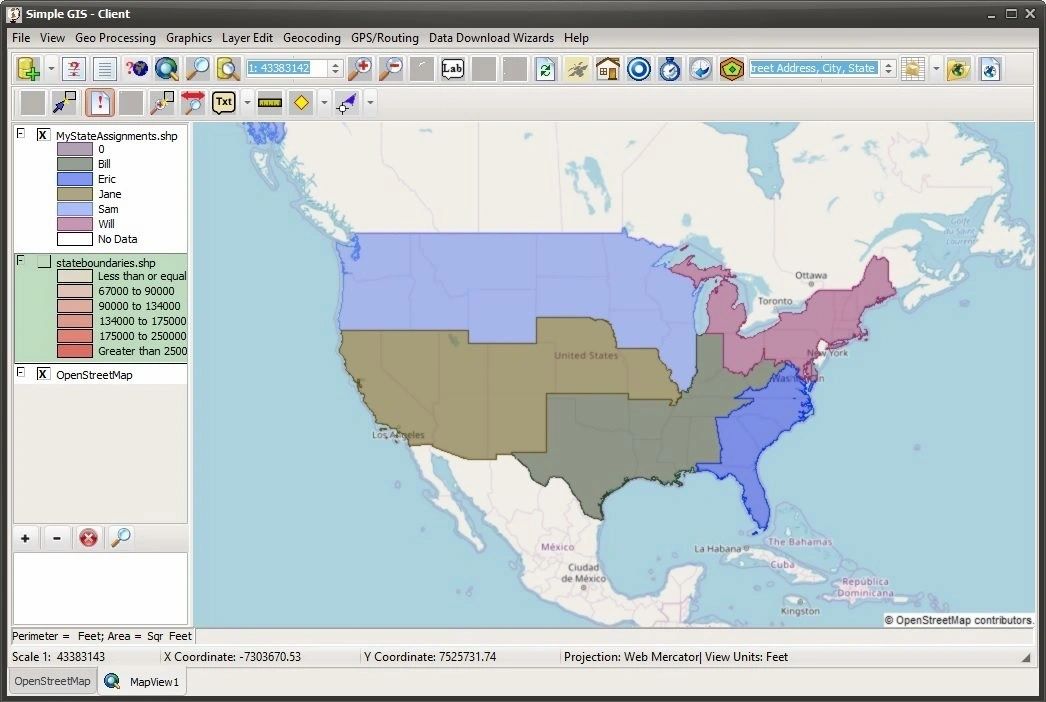Screen dimensions: 1046x702
Task: Click the Eric color swatch in legend
Action: click(76, 179)
